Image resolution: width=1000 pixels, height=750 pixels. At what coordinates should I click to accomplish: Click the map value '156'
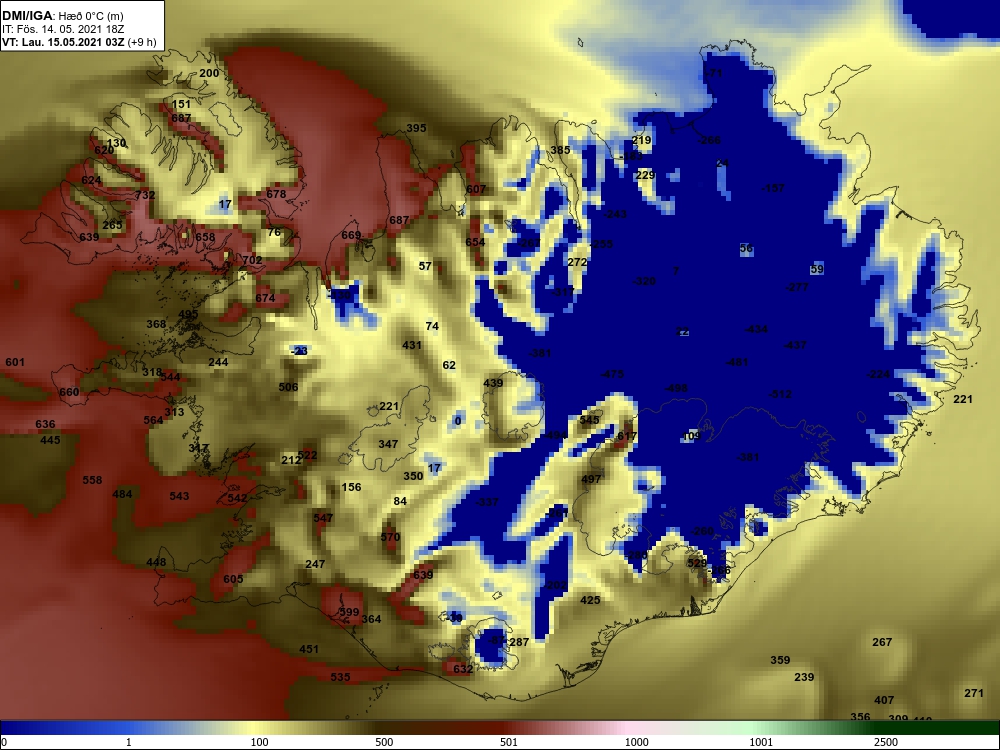click(x=351, y=487)
